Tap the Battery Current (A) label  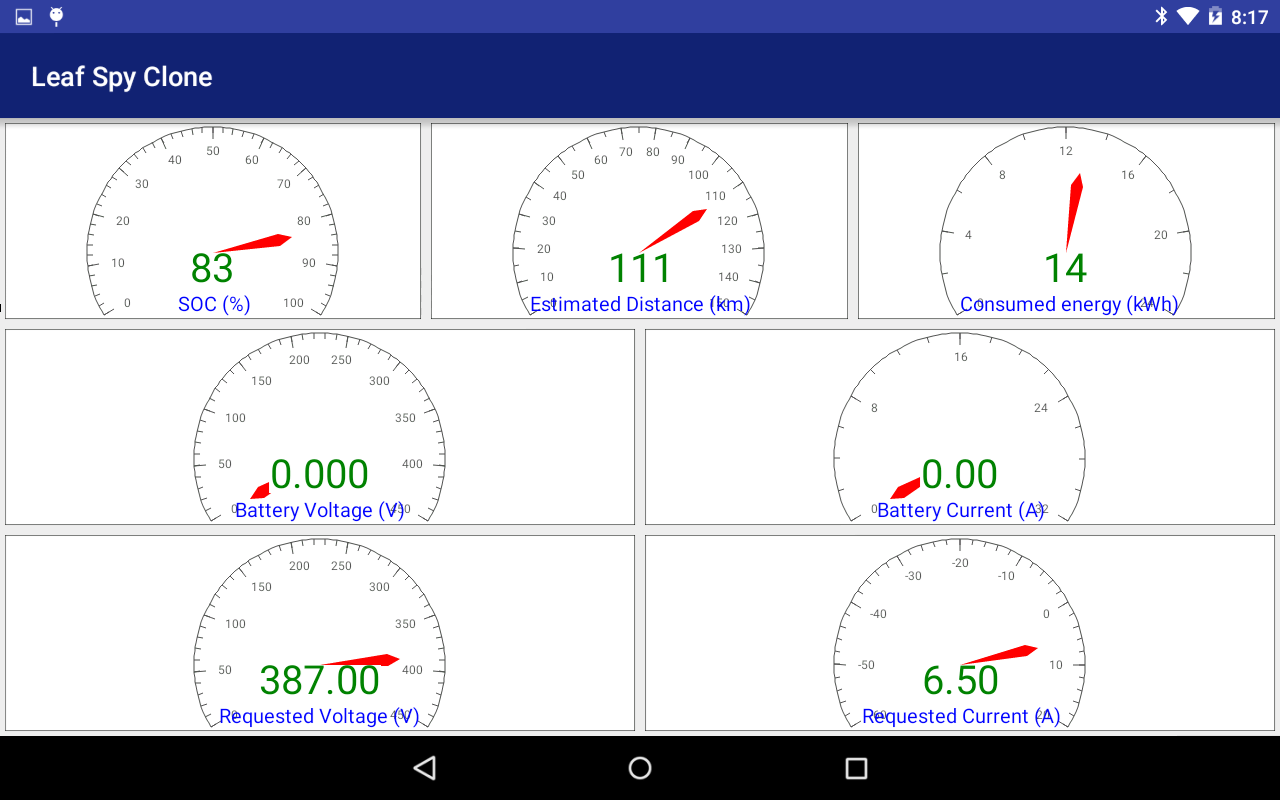pyautogui.click(x=961, y=510)
